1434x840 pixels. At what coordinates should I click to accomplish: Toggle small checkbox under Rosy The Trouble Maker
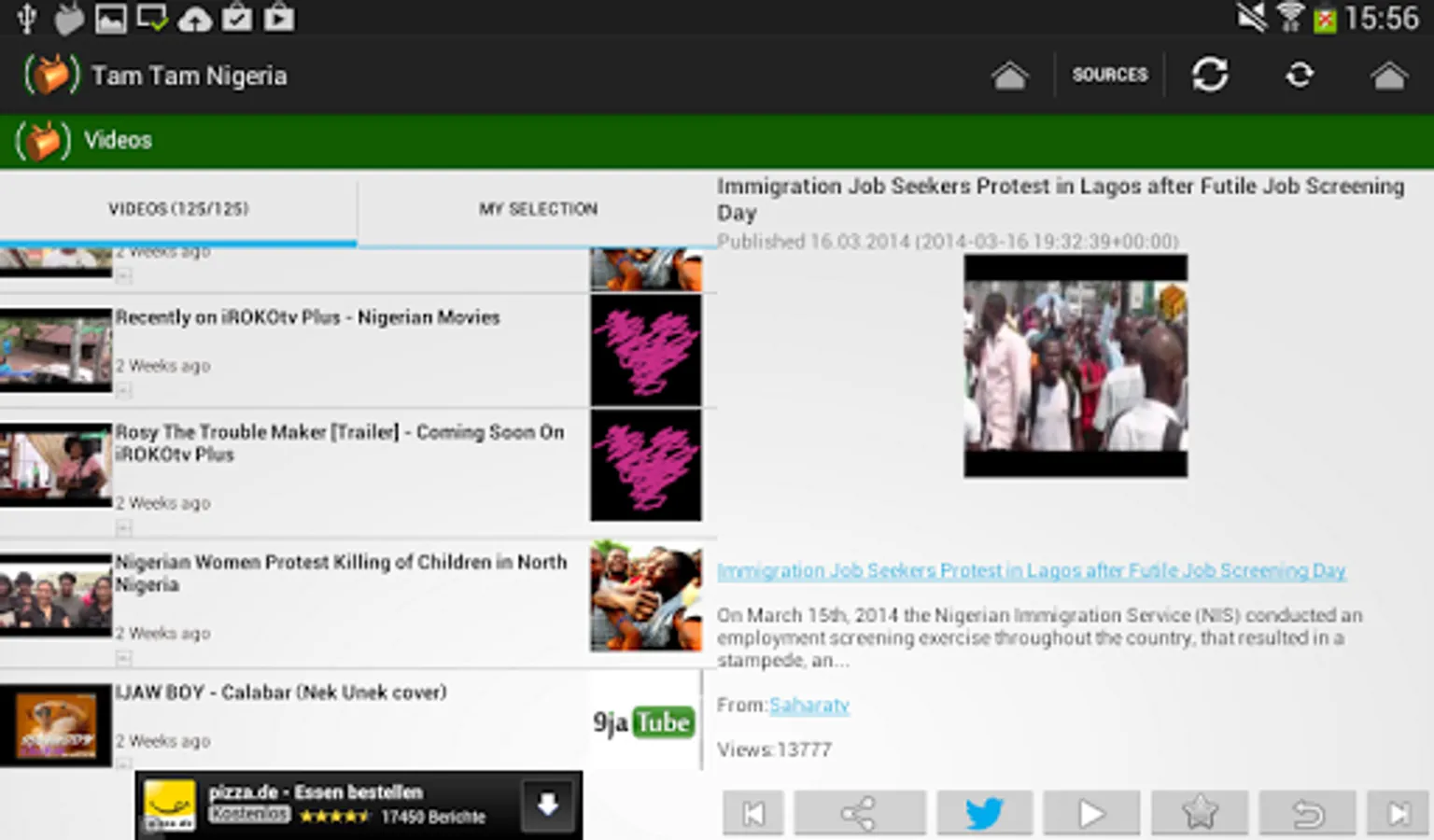124,528
